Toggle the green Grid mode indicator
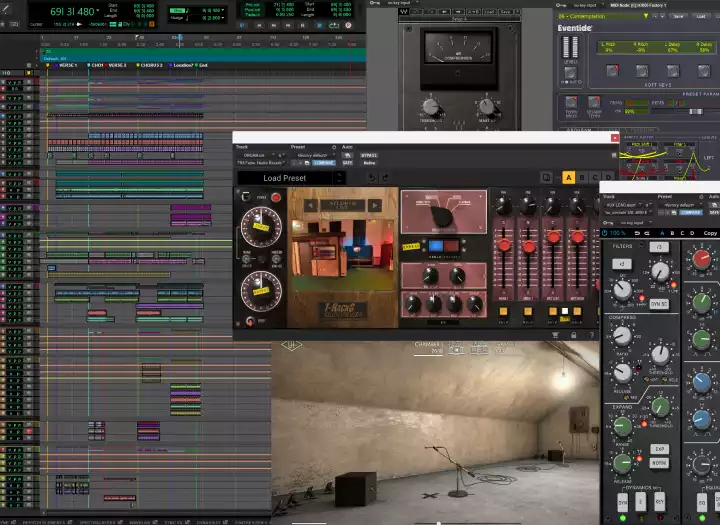The width and height of the screenshot is (720, 525). (177, 10)
